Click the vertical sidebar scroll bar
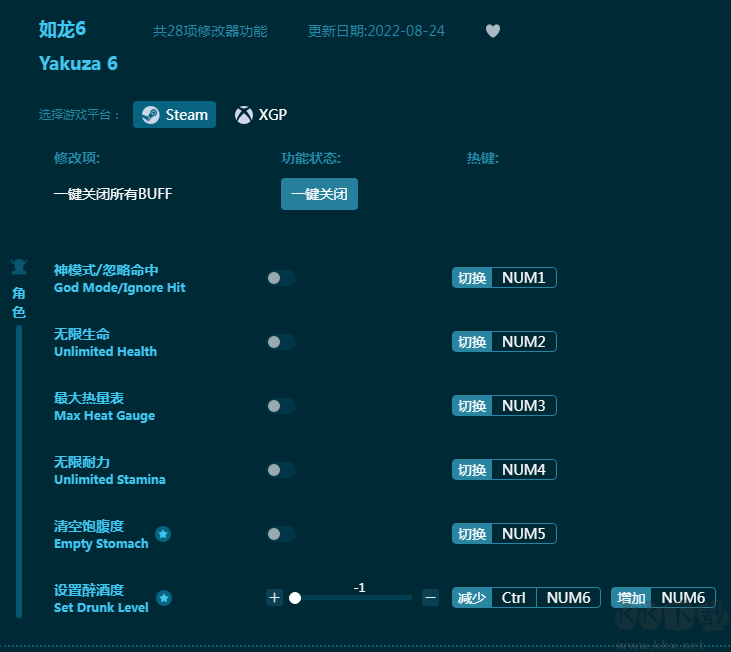This screenshot has height=652, width=731. 19,471
